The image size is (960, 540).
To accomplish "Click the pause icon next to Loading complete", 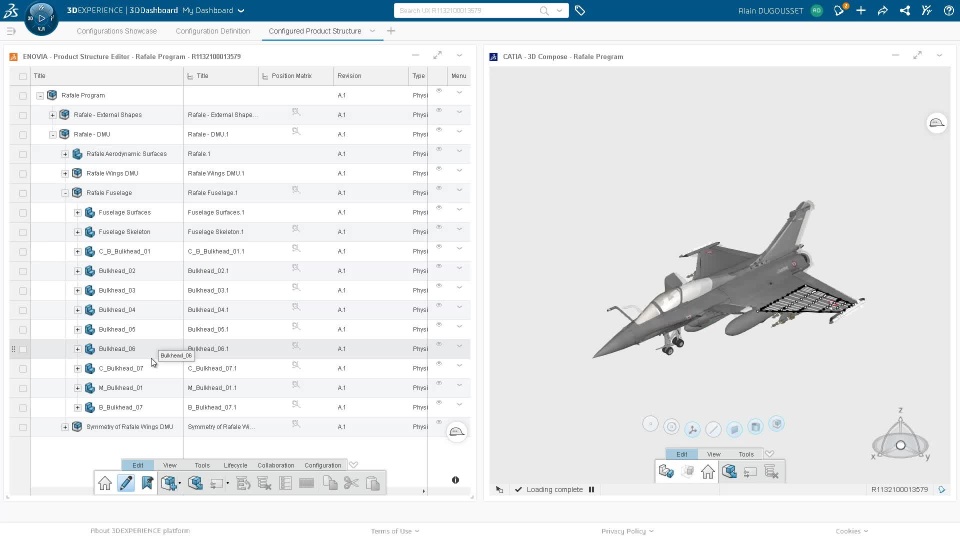I will 591,489.
